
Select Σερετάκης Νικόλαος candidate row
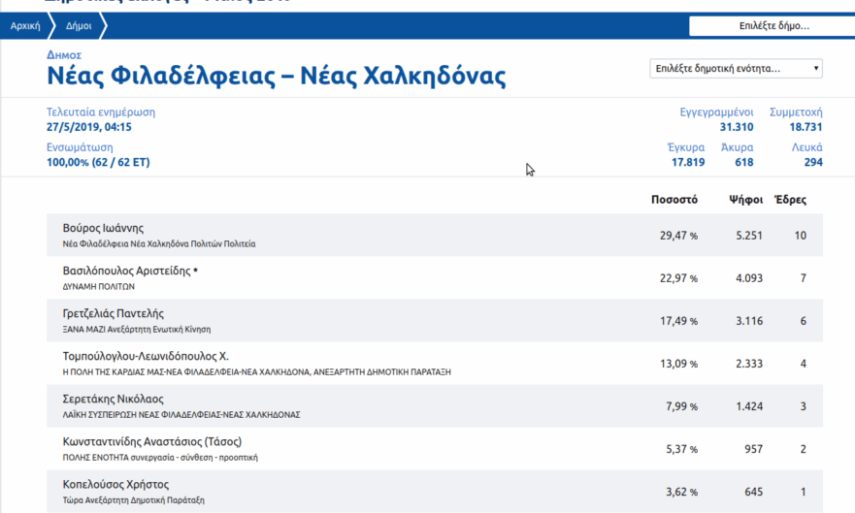point(115,399)
